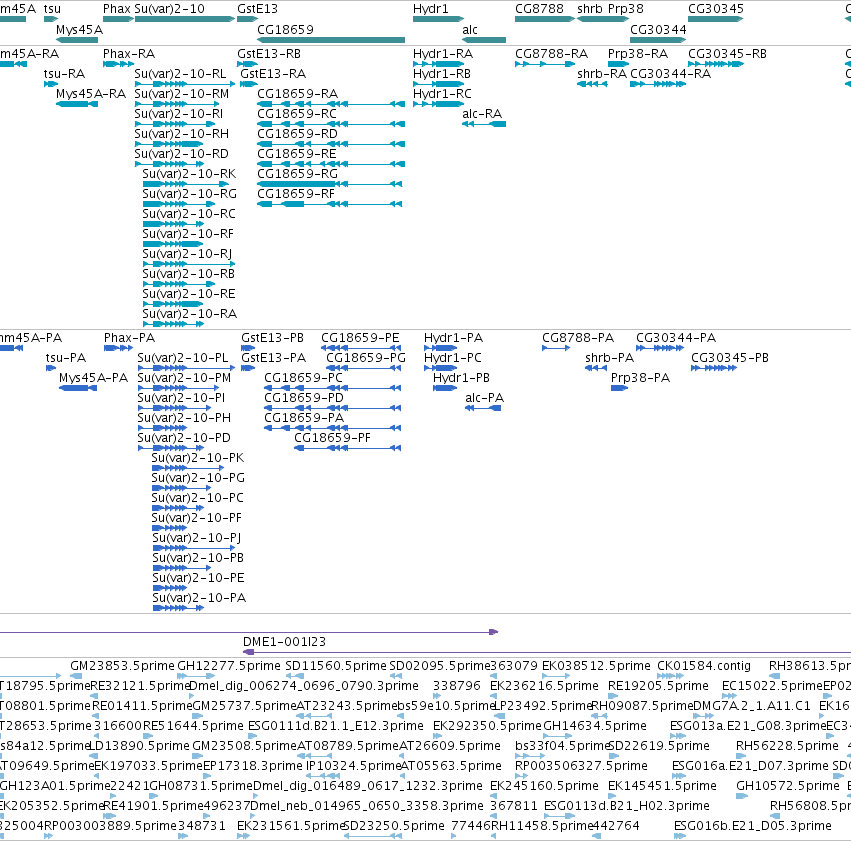
Task: Select the alc gene label
Action: (x=470, y=29)
